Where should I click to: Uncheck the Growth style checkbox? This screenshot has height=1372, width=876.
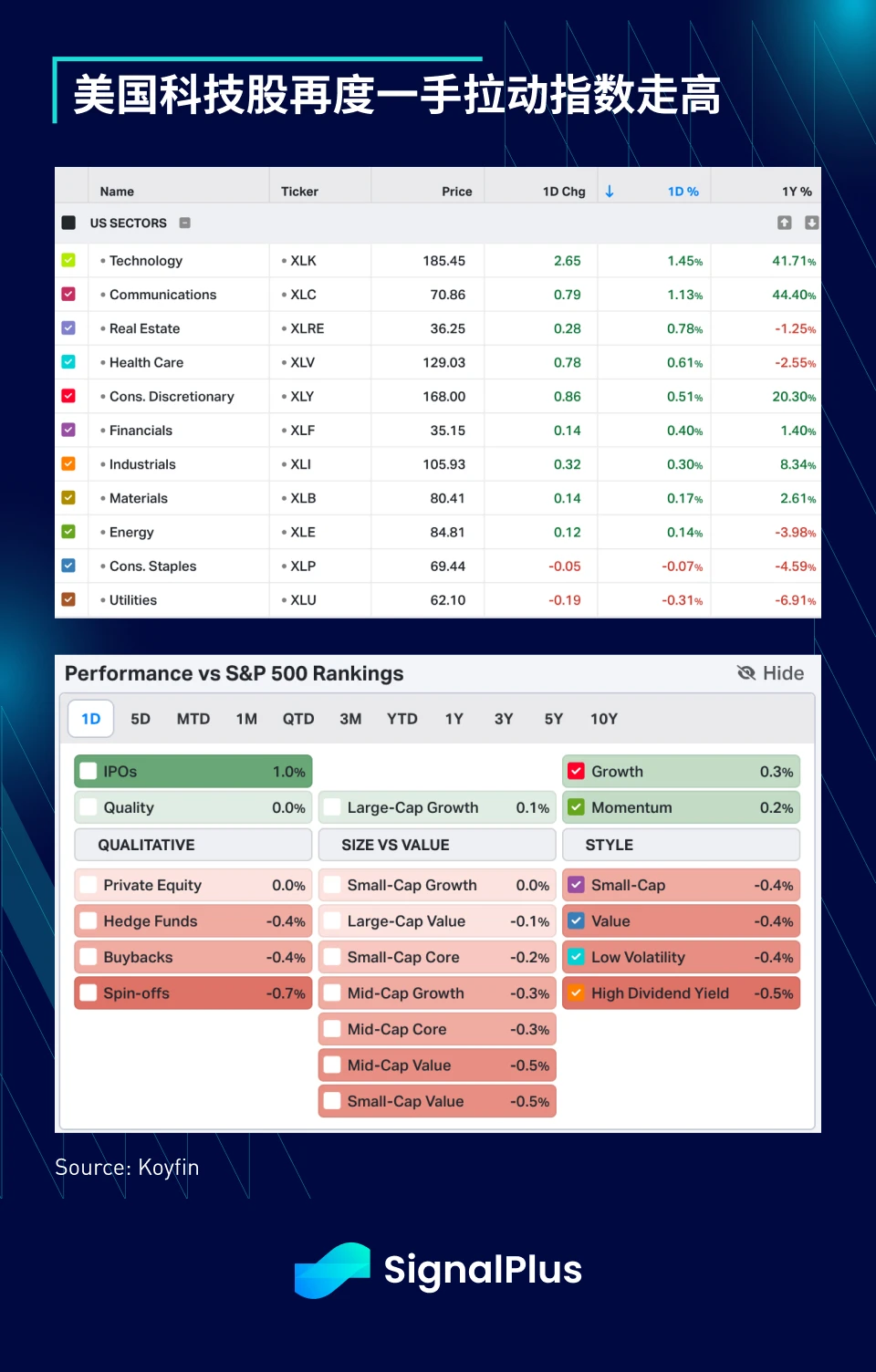point(576,771)
